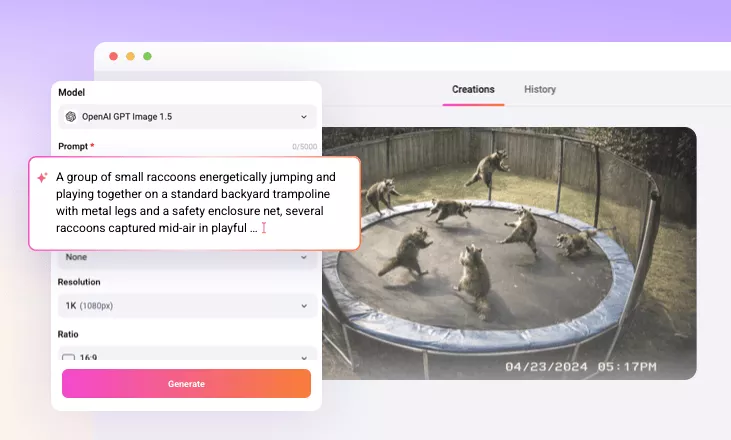The height and width of the screenshot is (440, 731).
Task: Open the Model dropdown showing OpenAI GPT Image 1.5
Action: click(x=187, y=117)
